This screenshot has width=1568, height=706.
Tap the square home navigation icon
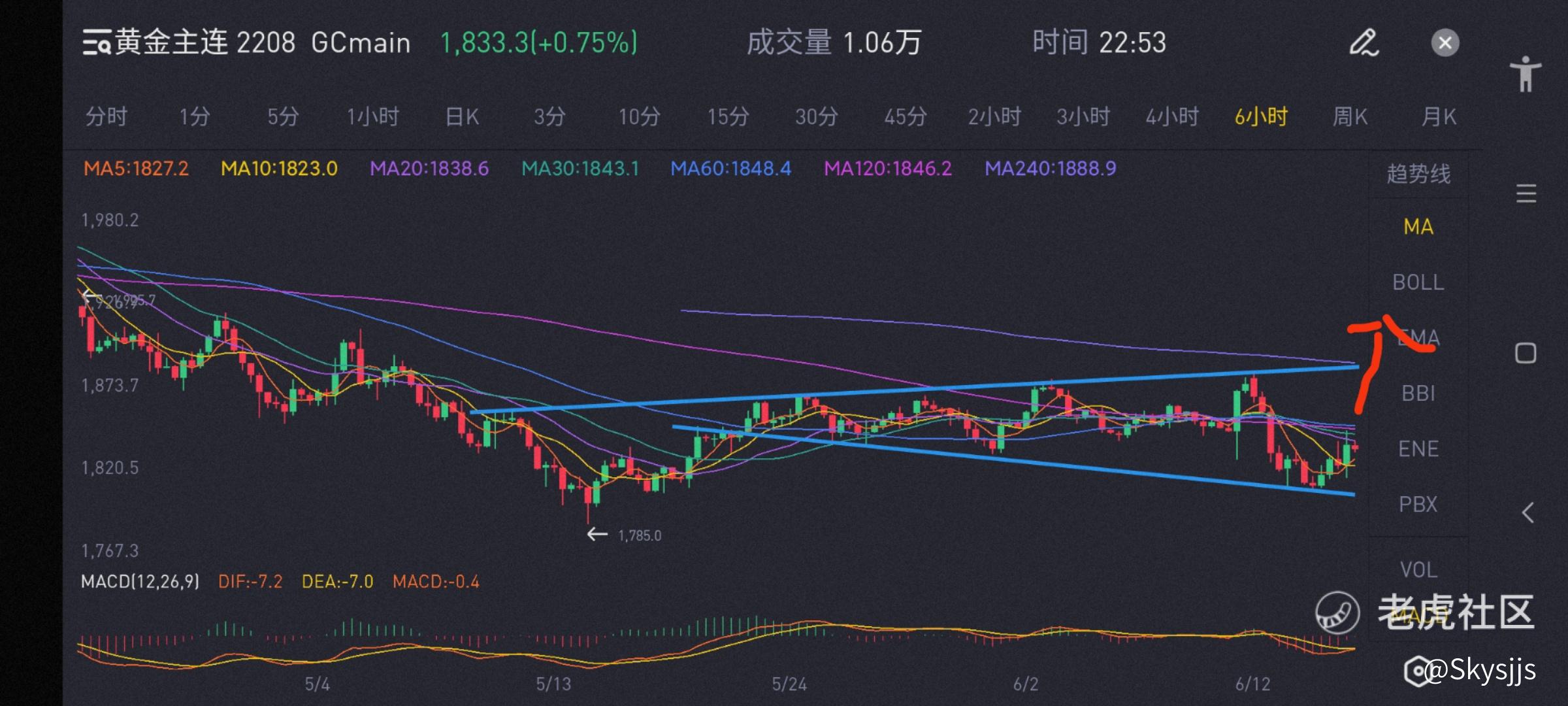click(x=1525, y=354)
